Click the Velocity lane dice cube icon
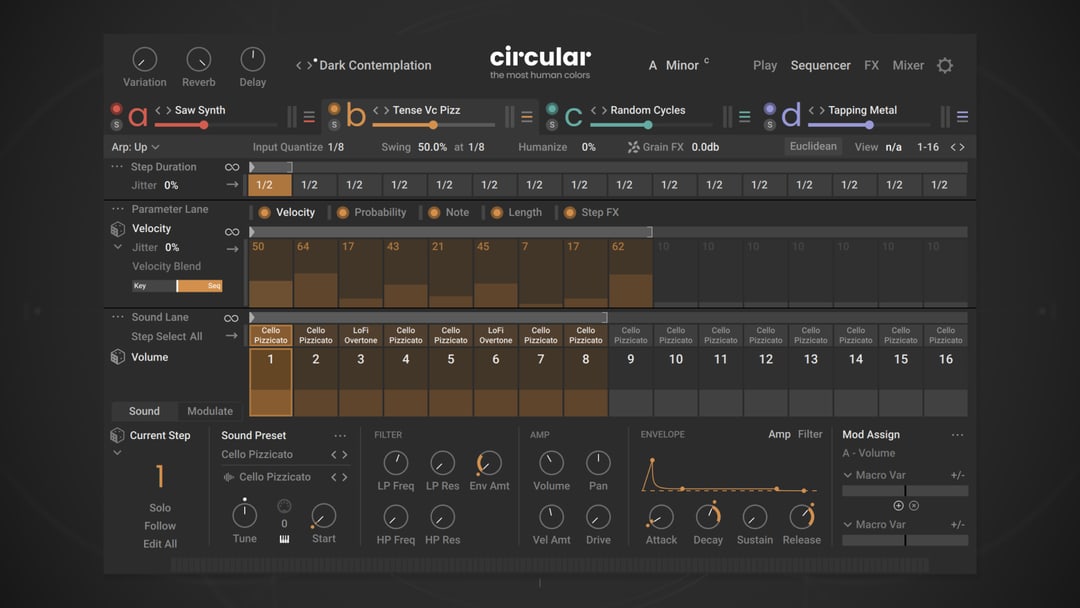The height and width of the screenshot is (608, 1080). (x=118, y=229)
